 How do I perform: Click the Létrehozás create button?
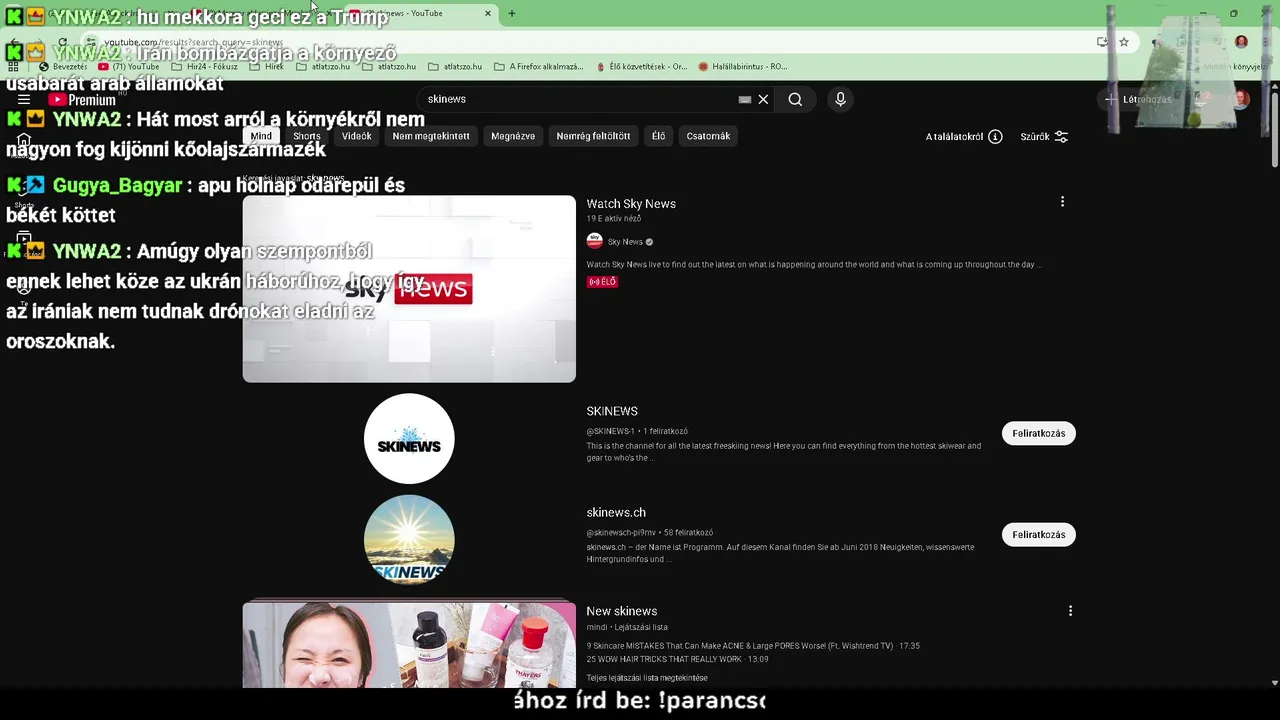[x=1138, y=99]
